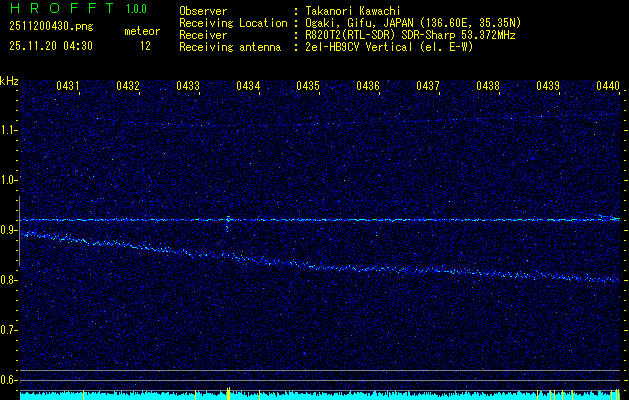Click the 0.6 frequency axis label
The image size is (629, 400).
9,379
